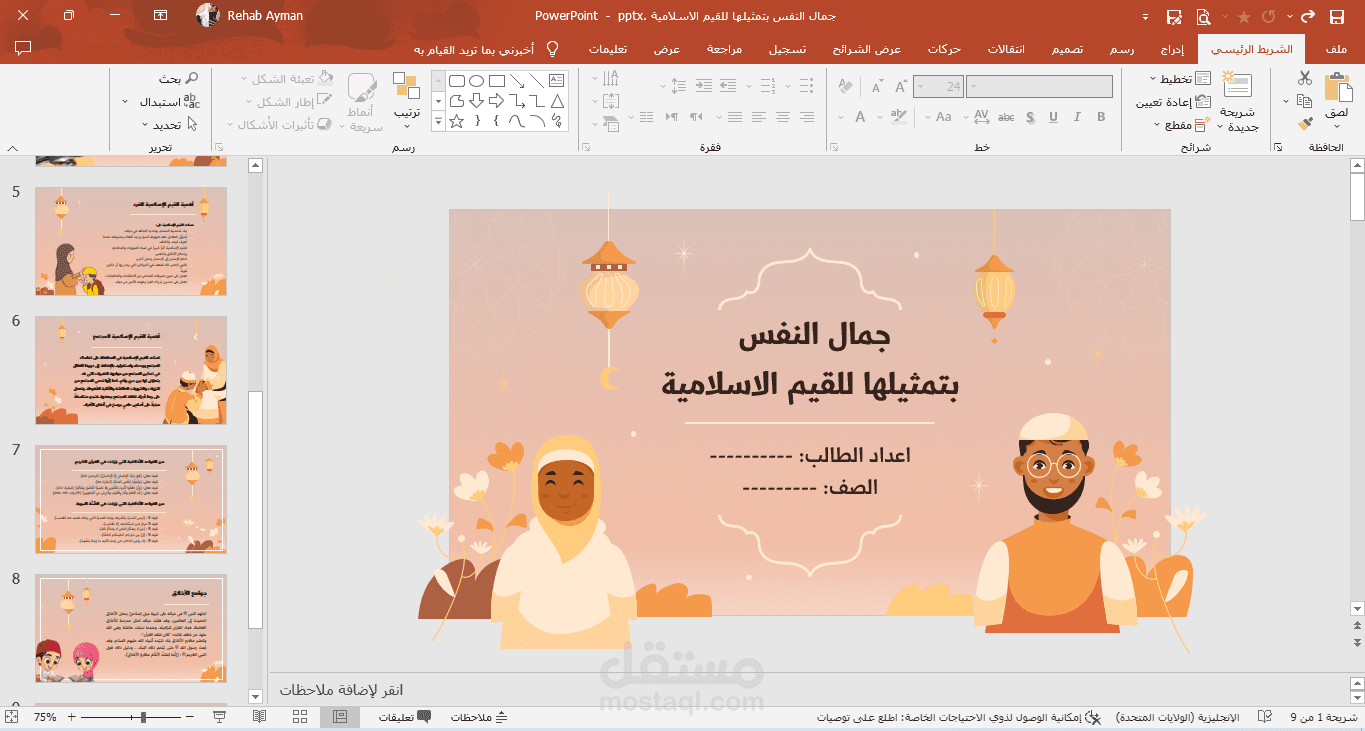Click the بحث search magnifier icon
Screen dimensions: 1365x731
tap(192, 78)
